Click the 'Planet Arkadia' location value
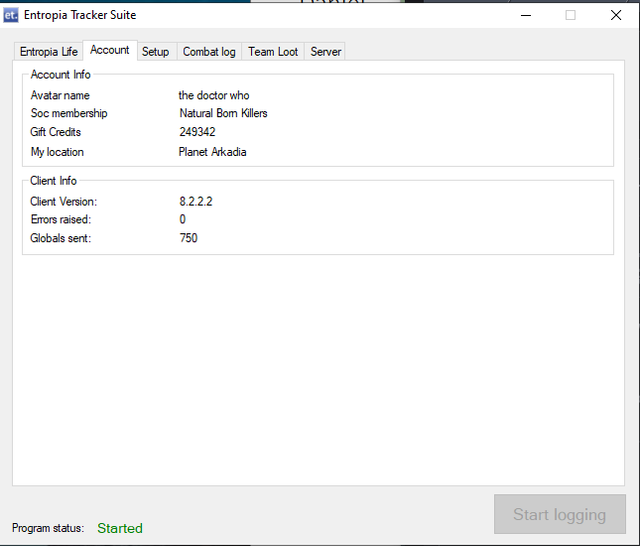 tap(212, 152)
